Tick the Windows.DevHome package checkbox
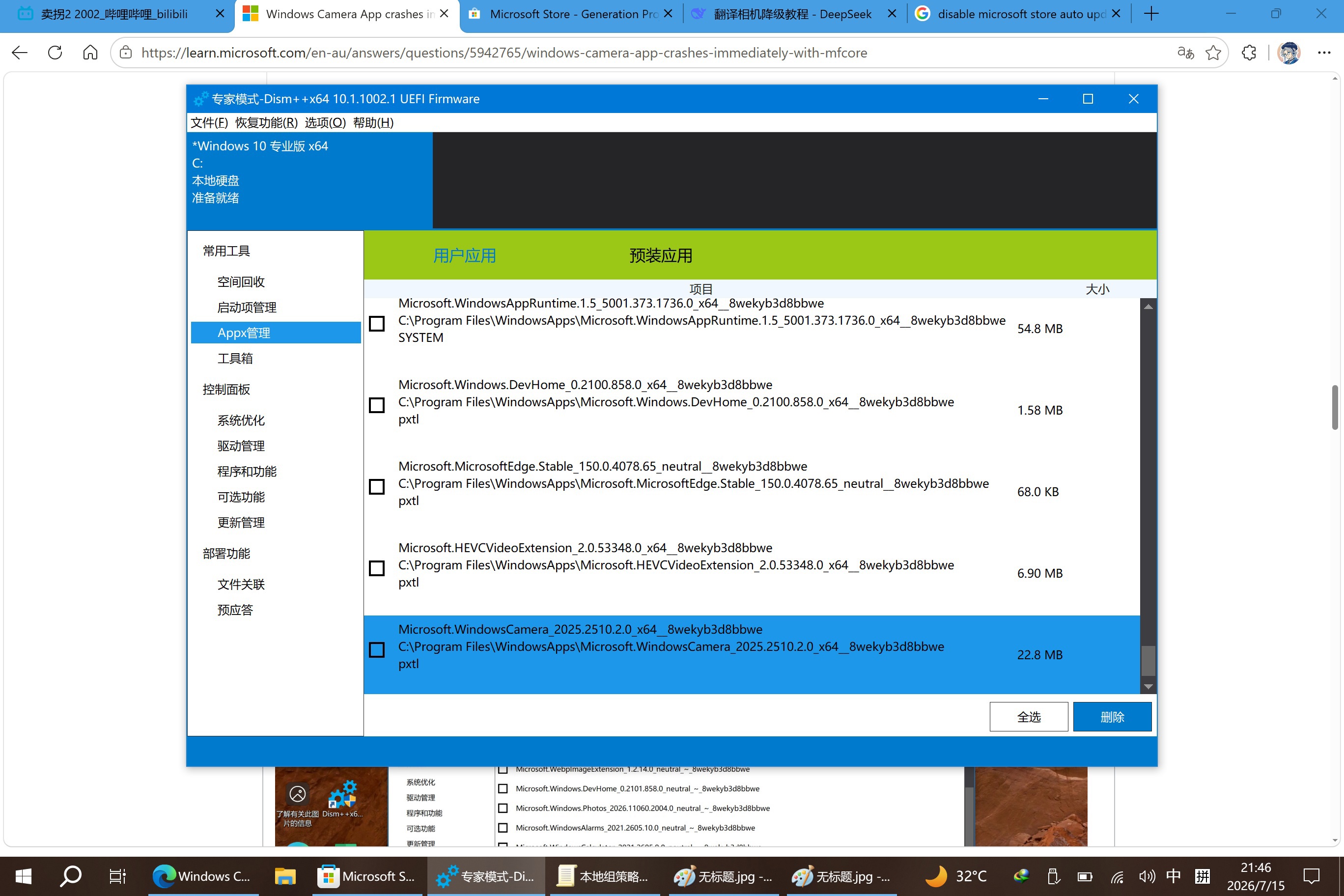 377,405
